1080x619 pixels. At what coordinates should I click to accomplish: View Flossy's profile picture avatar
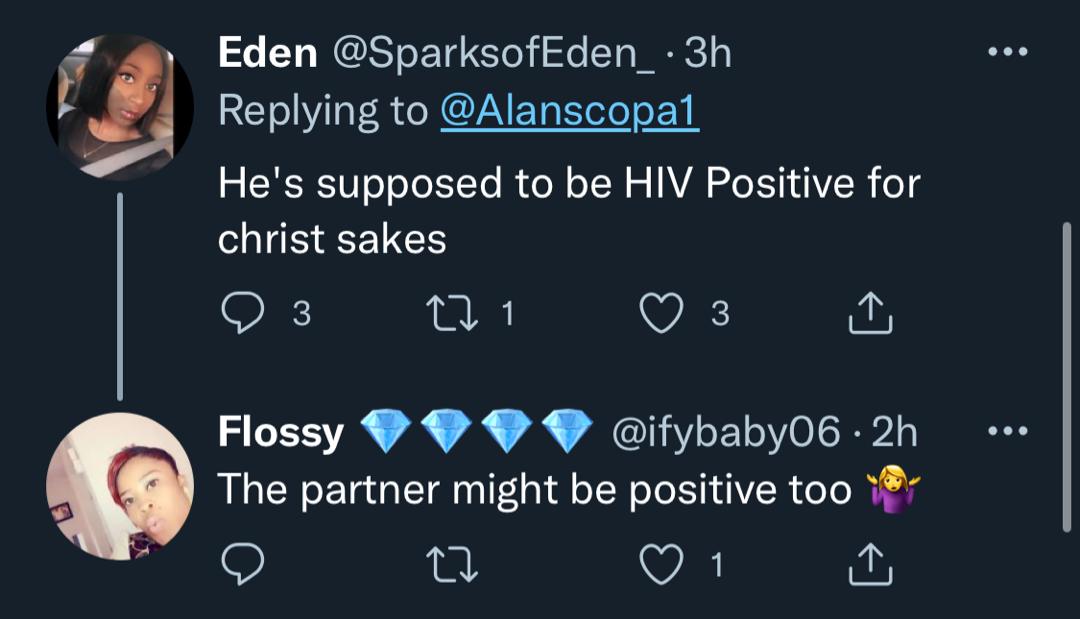pyautogui.click(x=120, y=486)
